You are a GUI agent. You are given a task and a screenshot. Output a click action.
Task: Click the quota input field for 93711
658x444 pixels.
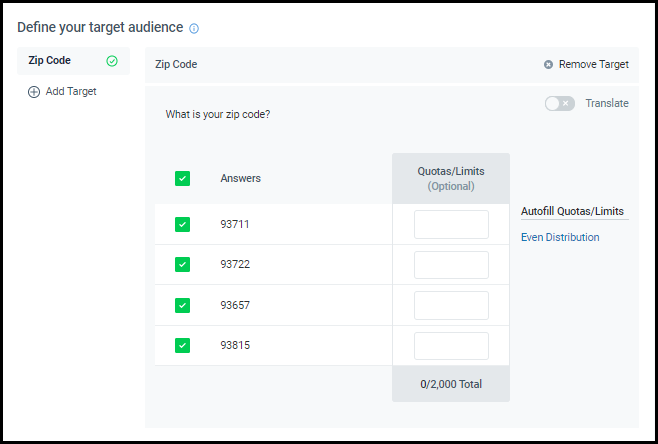(451, 225)
